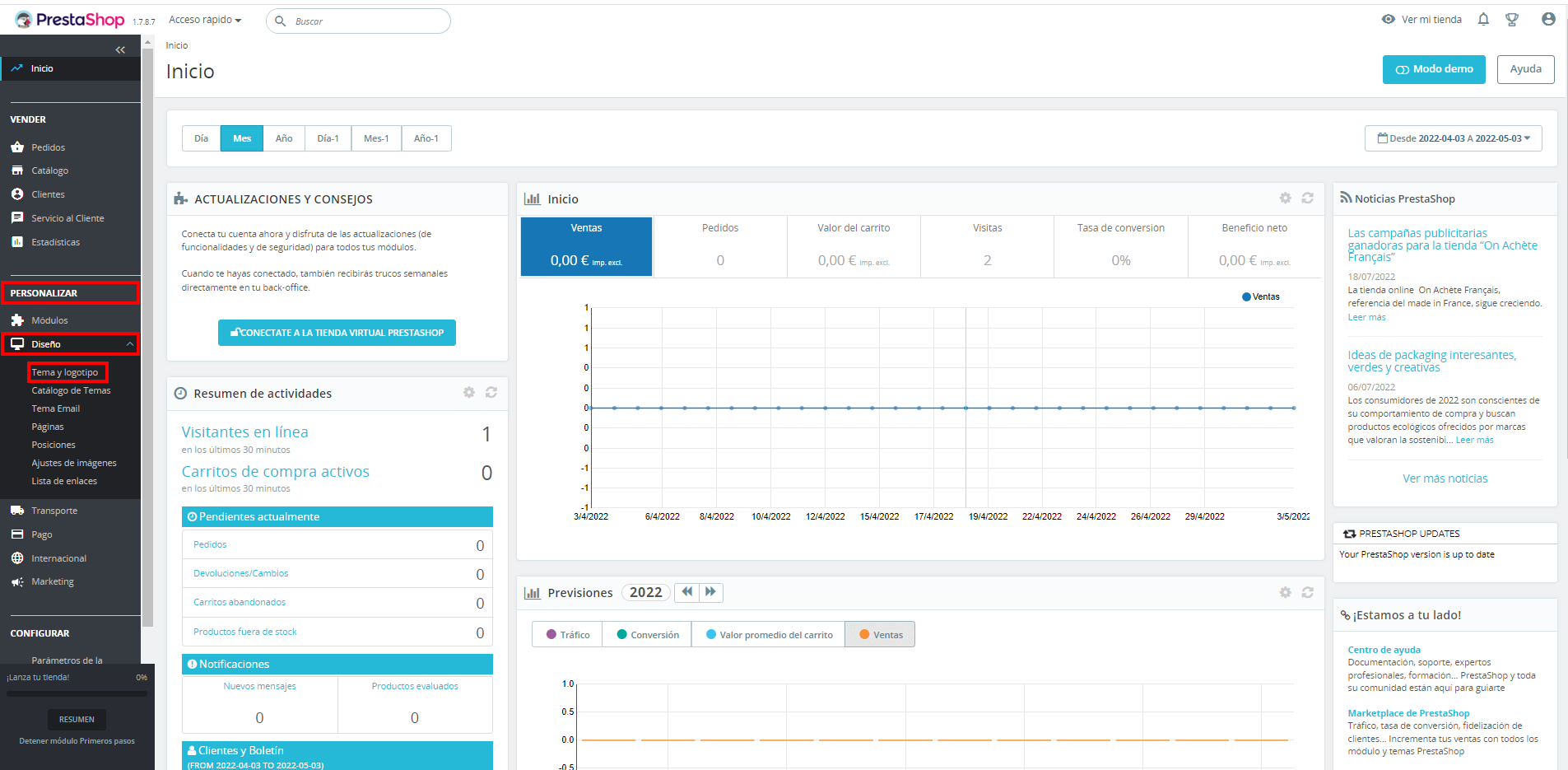Select the Año period tab
The height and width of the screenshot is (770, 1568).
coord(284,138)
